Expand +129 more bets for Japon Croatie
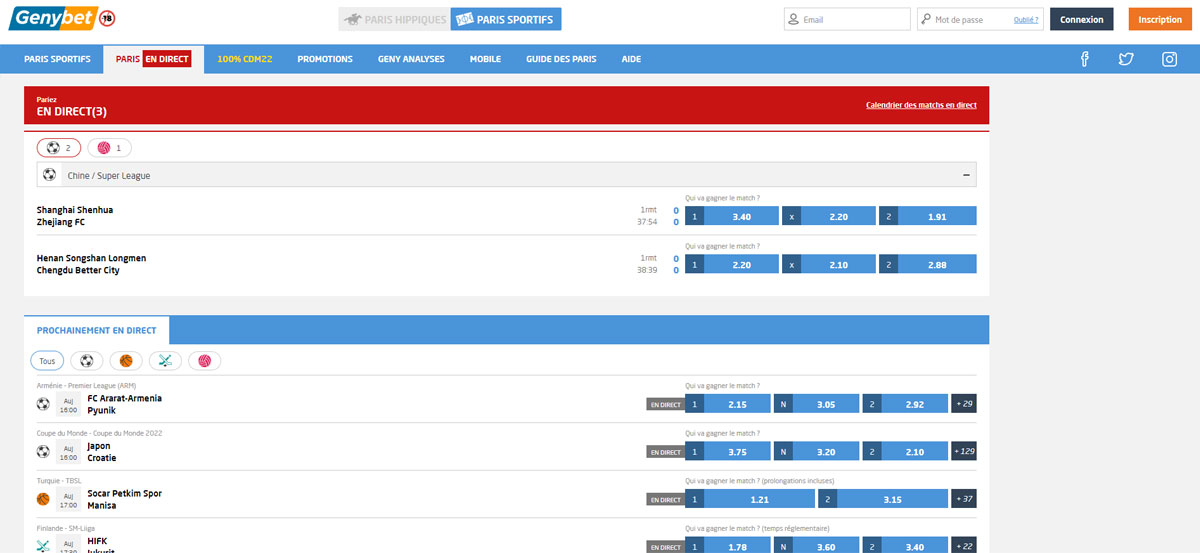 (964, 451)
